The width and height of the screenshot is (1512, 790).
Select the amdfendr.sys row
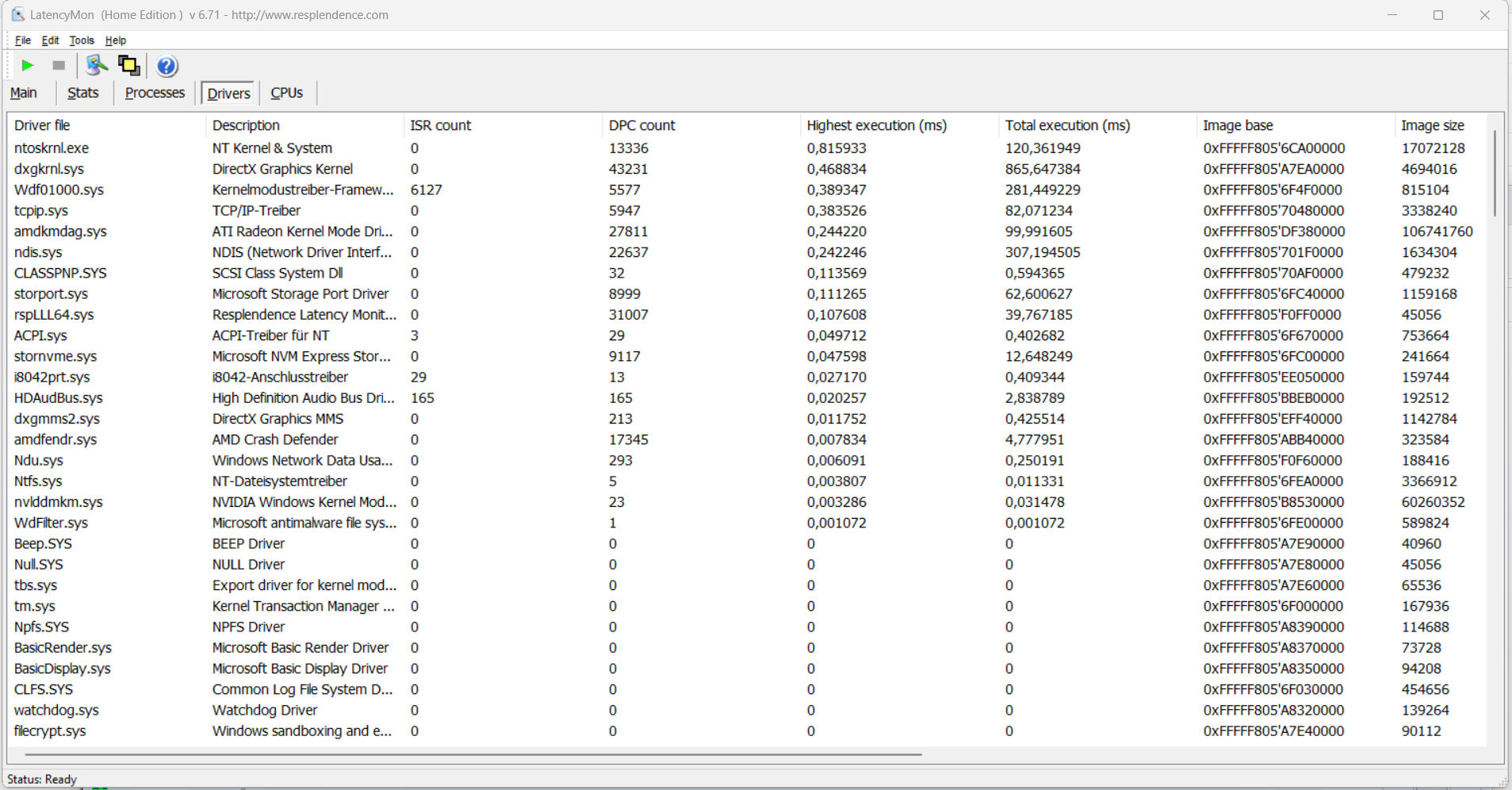point(747,439)
